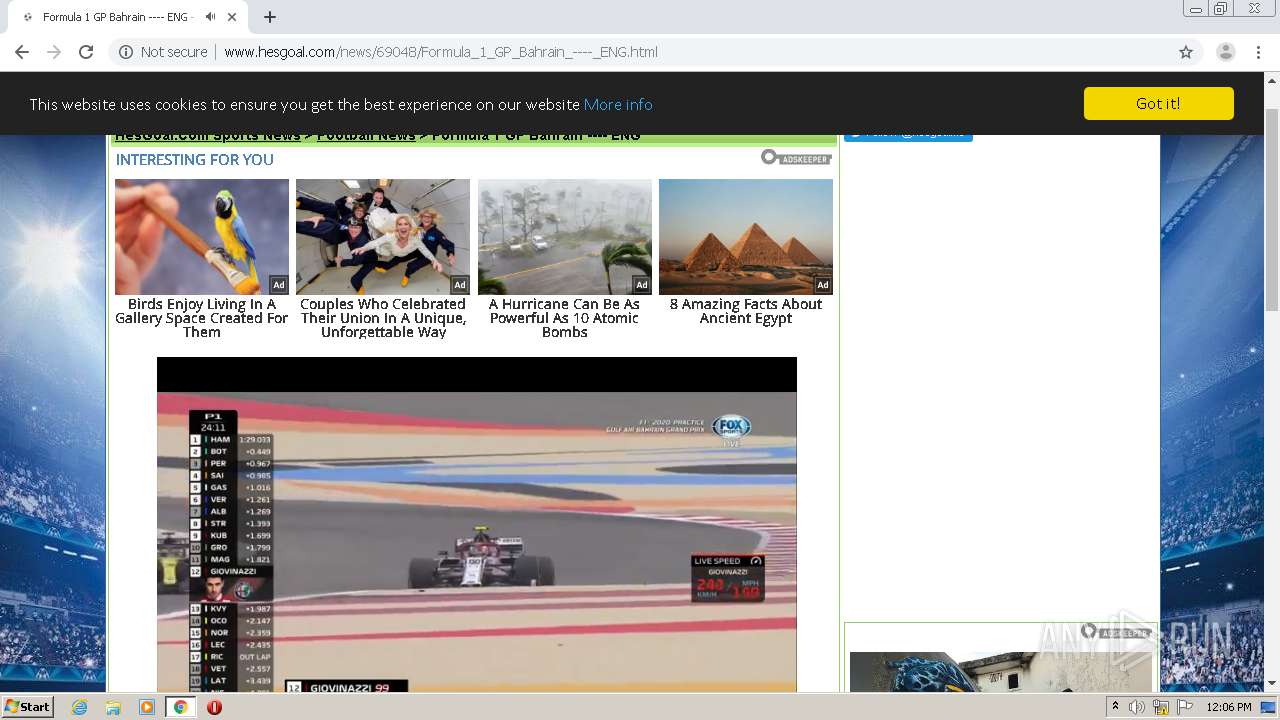This screenshot has height=720, width=1280.
Task: Open the Chrome profile avatar
Action: (1225, 52)
